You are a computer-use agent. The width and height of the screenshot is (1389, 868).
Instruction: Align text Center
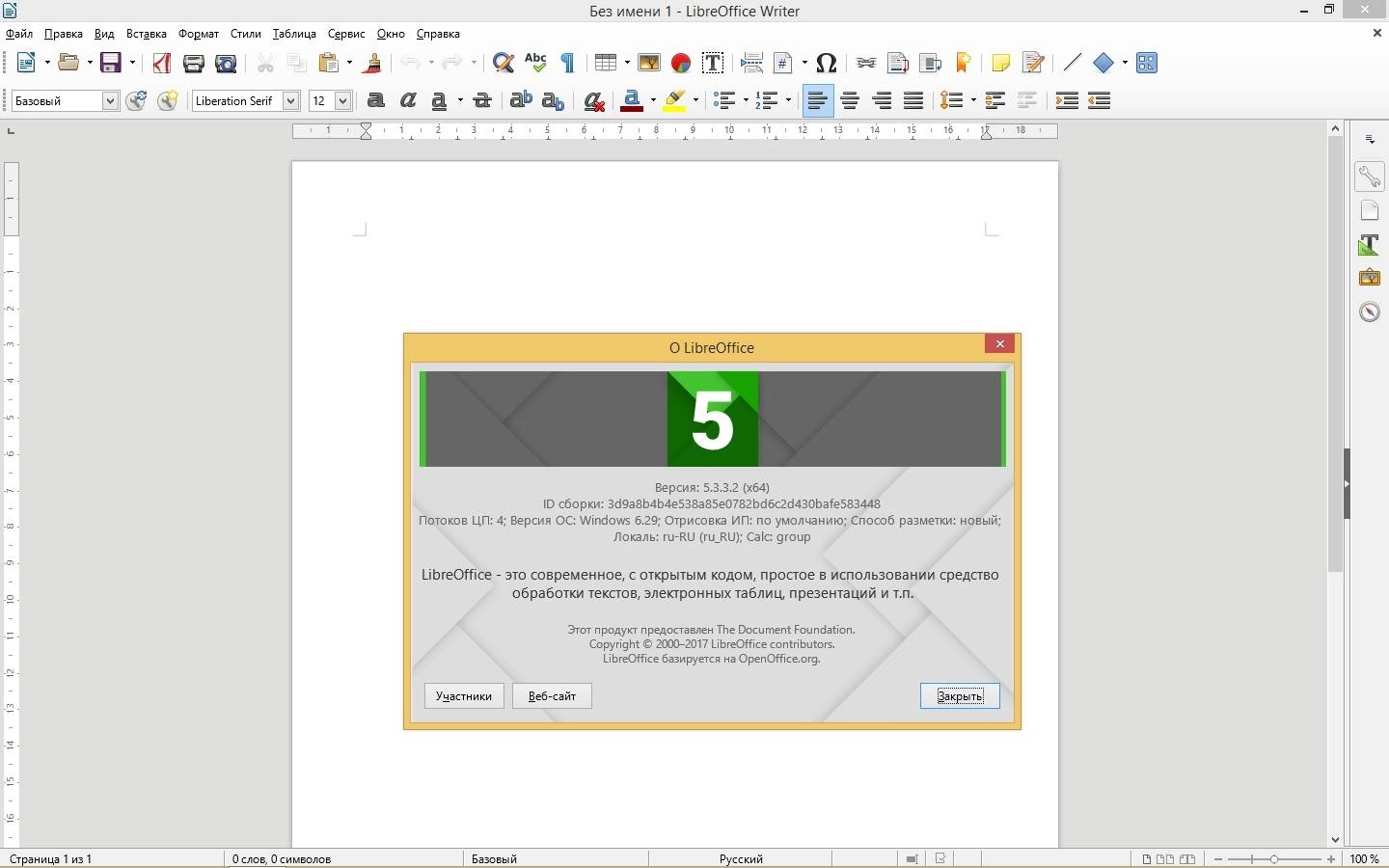click(850, 100)
